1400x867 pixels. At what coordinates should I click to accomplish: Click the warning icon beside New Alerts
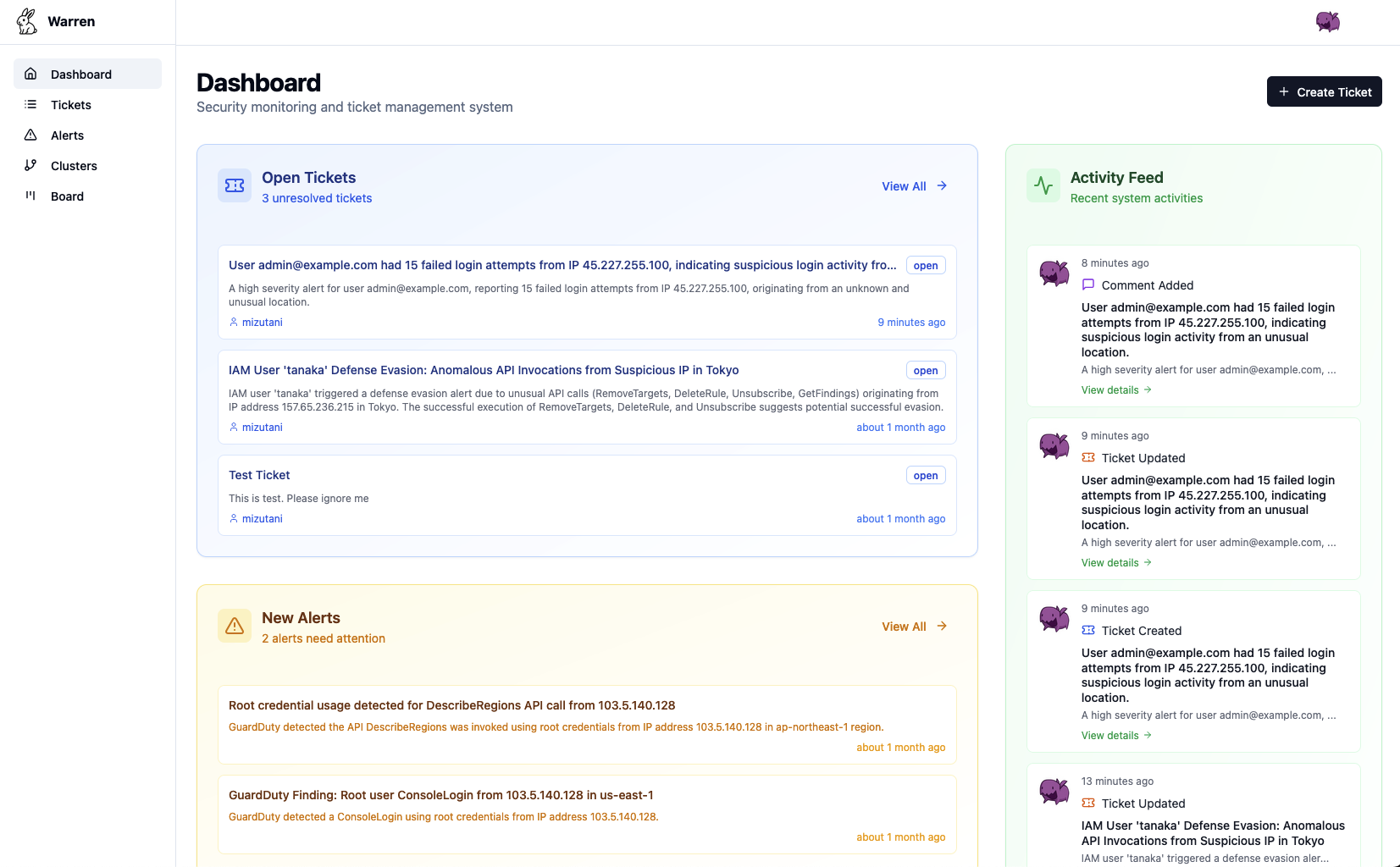235,626
